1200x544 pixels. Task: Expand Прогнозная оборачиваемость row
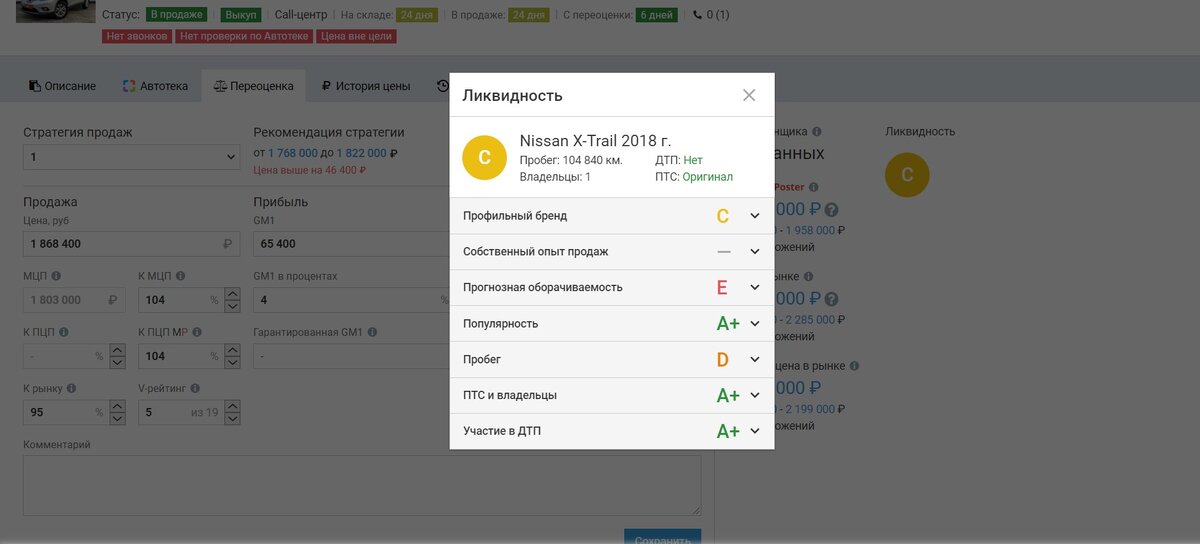click(x=755, y=288)
